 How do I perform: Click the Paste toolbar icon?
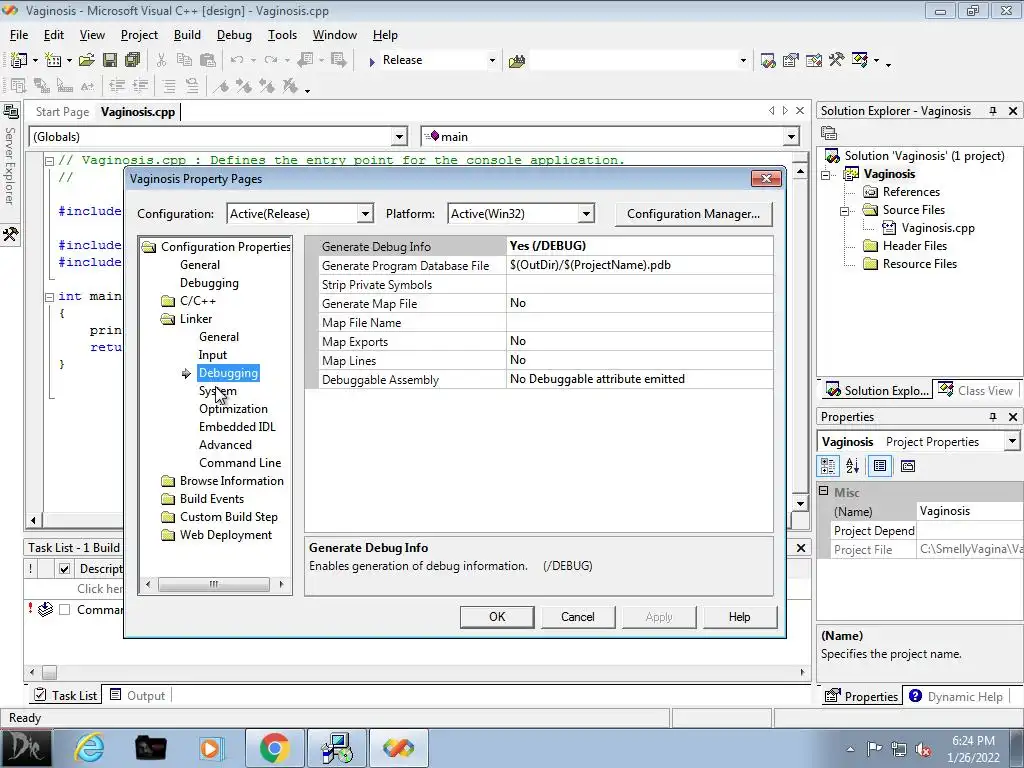[x=208, y=60]
